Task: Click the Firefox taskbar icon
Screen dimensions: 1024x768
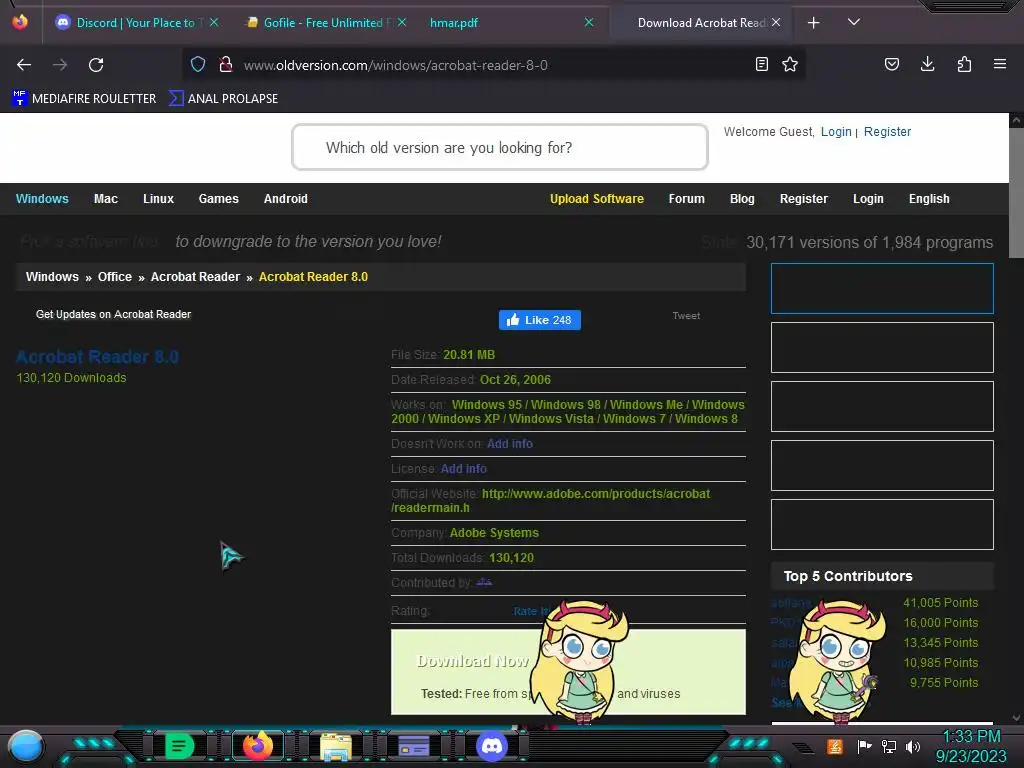Action: coord(257,746)
